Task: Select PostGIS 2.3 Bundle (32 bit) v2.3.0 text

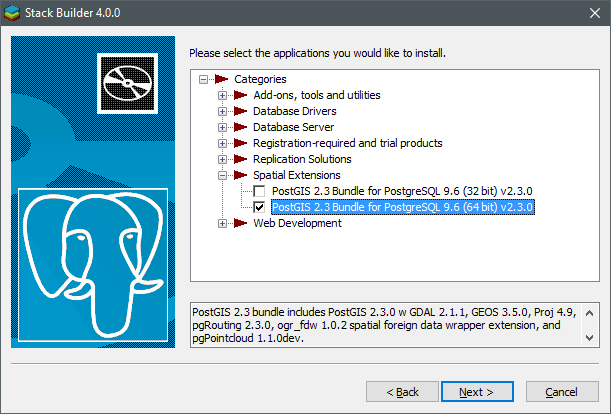Action: point(402,191)
